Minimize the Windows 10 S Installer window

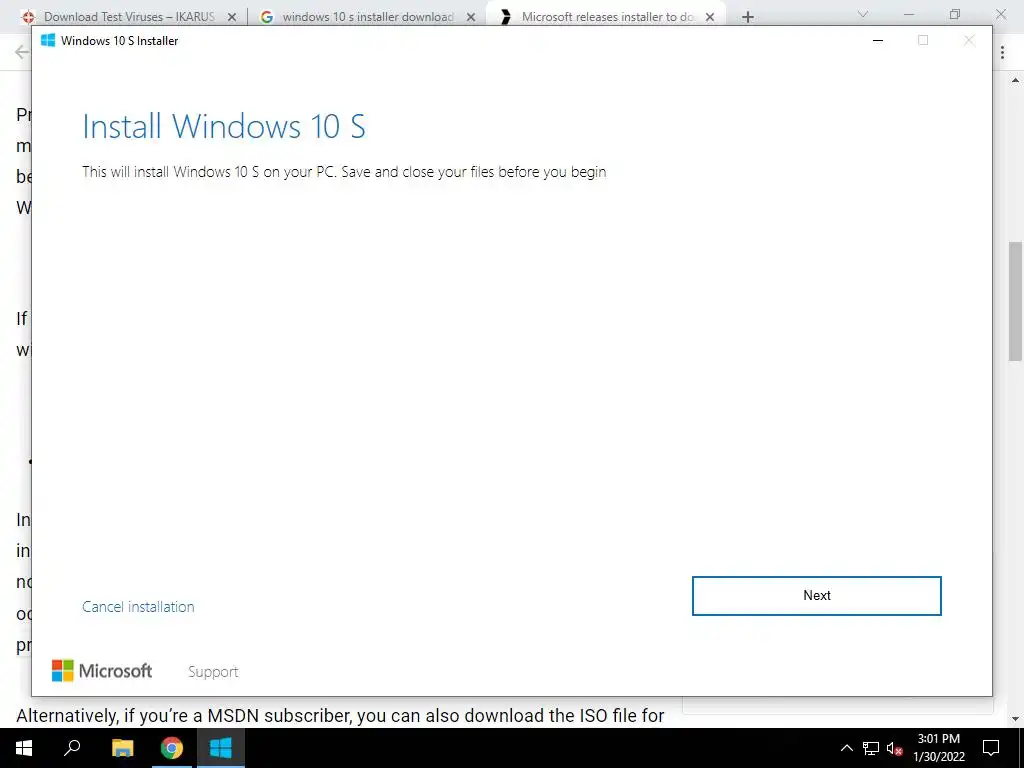[878, 40]
